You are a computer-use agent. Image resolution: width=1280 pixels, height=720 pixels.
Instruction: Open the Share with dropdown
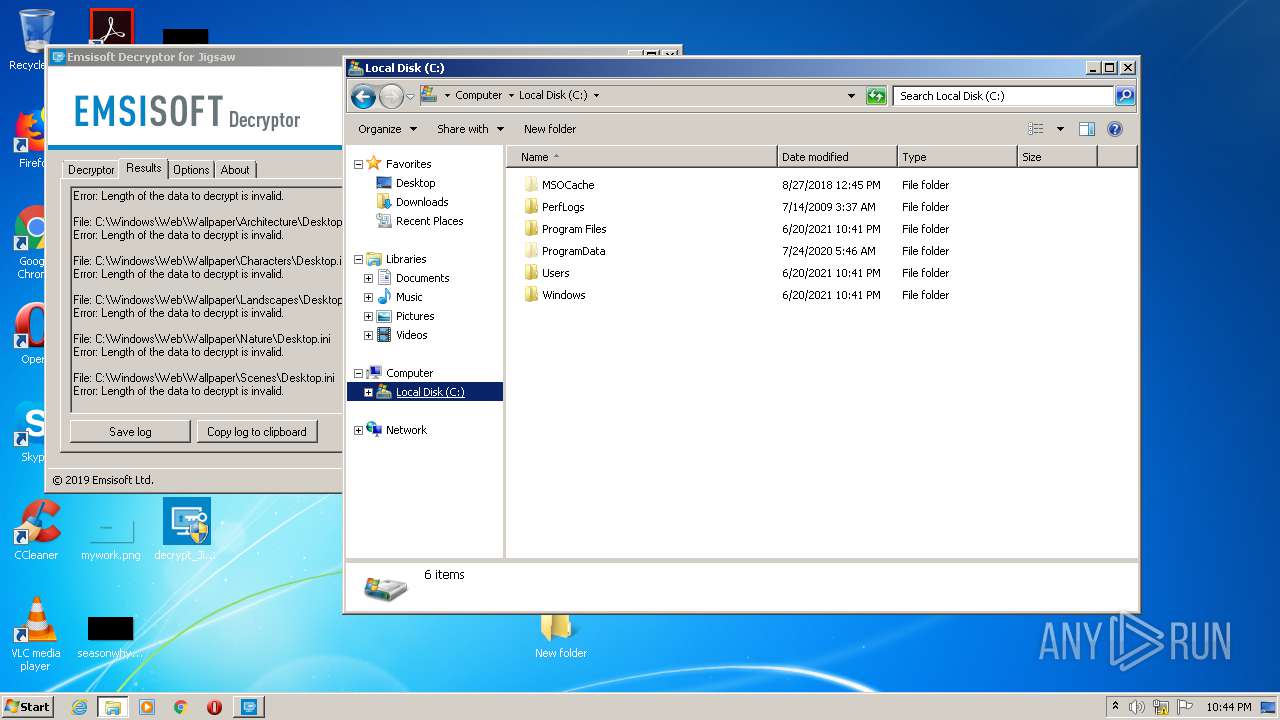click(x=469, y=129)
